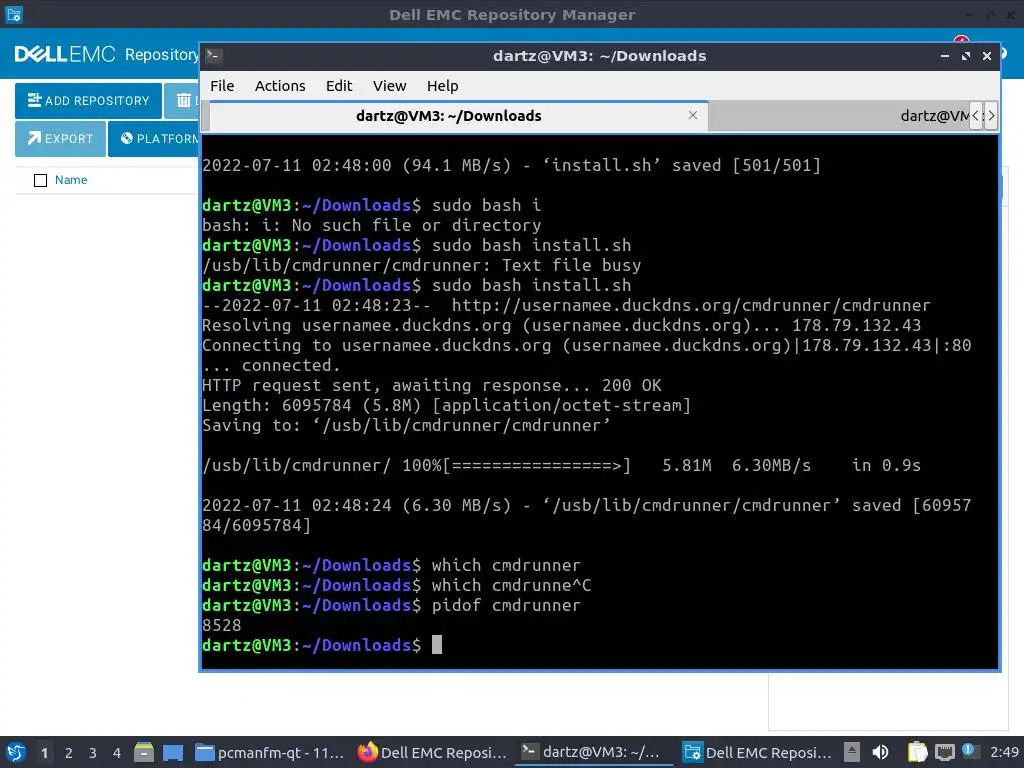The width and height of the screenshot is (1024, 768).
Task: Switch to virtual desktop 2
Action: (x=69, y=753)
